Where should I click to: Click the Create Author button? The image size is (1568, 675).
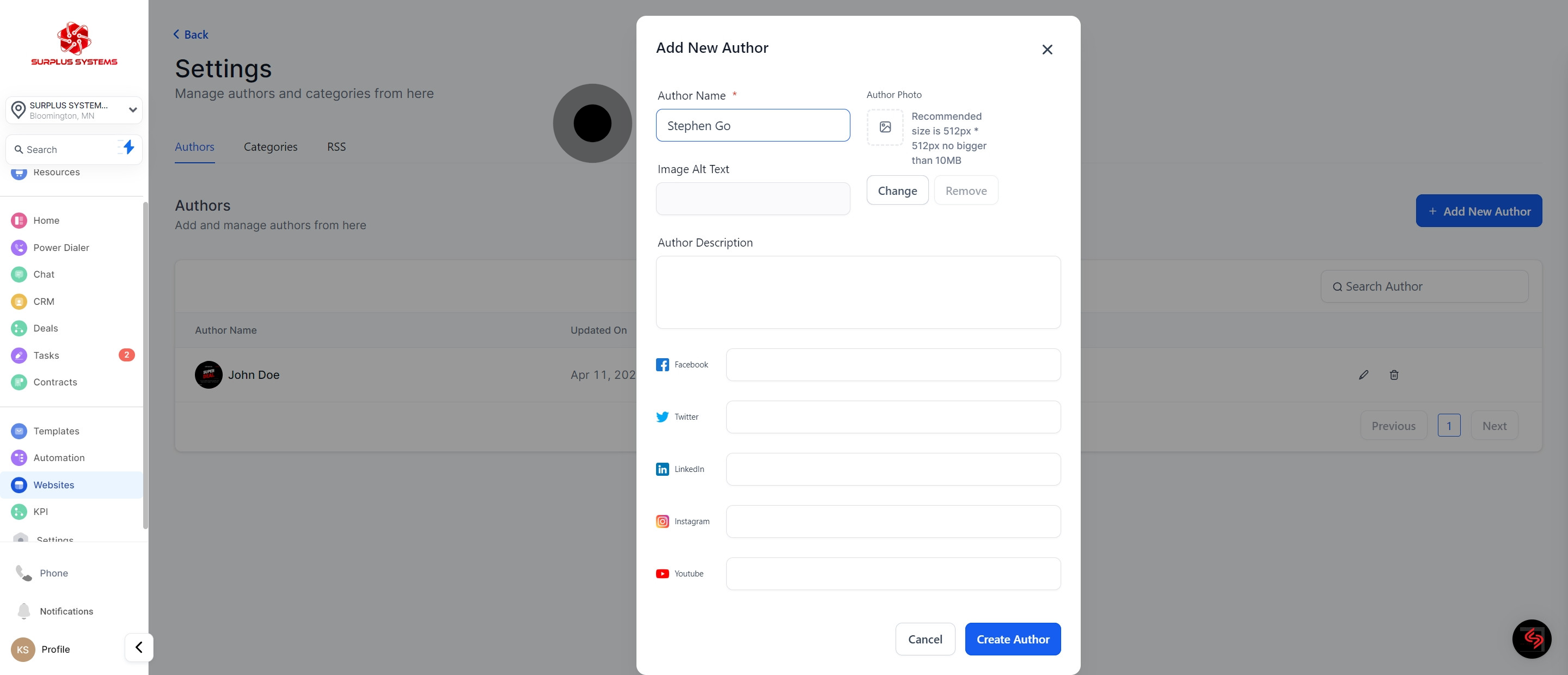tap(1013, 639)
